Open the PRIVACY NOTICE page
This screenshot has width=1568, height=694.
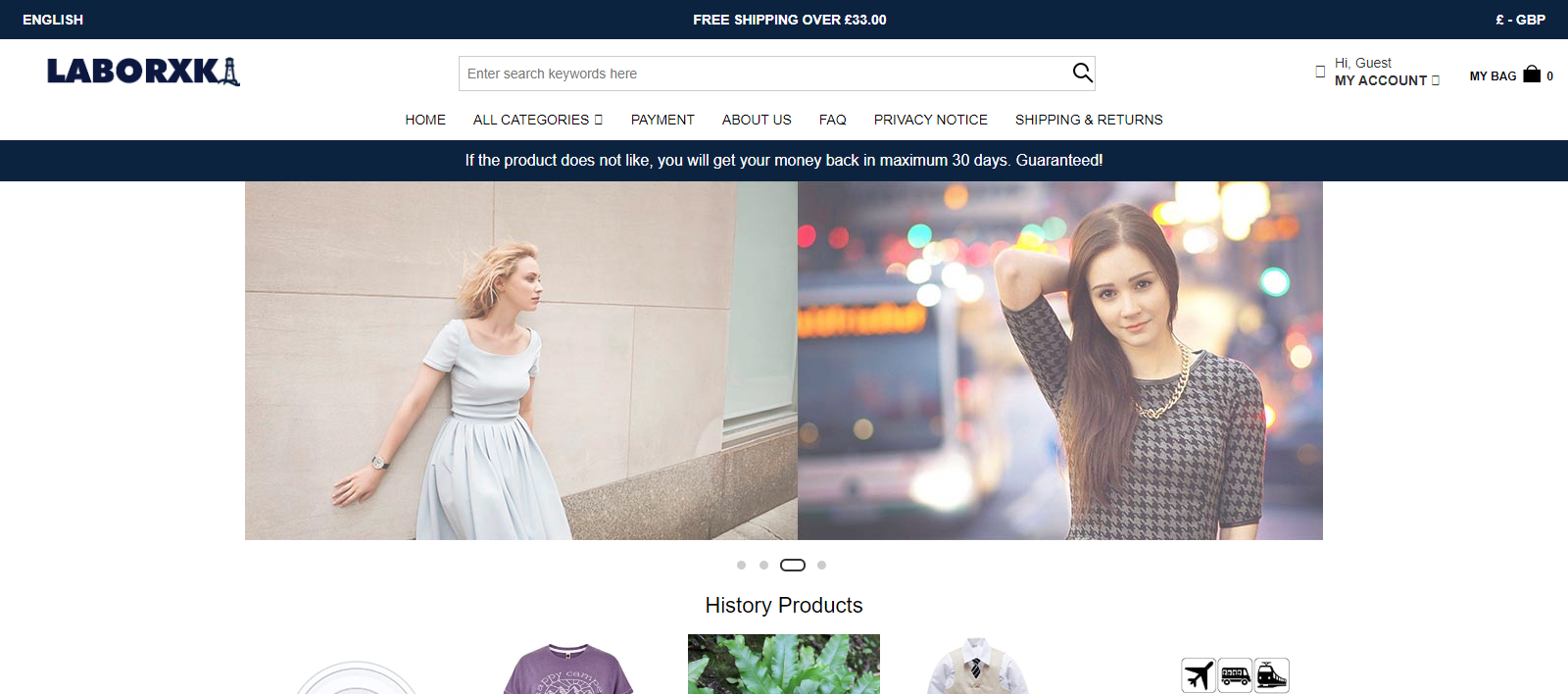click(931, 120)
